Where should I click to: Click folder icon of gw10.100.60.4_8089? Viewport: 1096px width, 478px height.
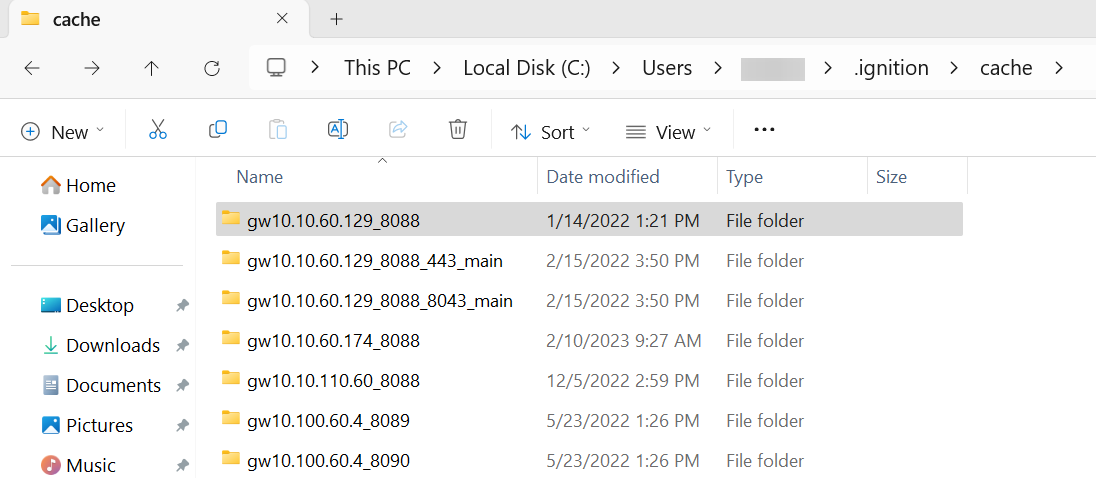tap(231, 418)
